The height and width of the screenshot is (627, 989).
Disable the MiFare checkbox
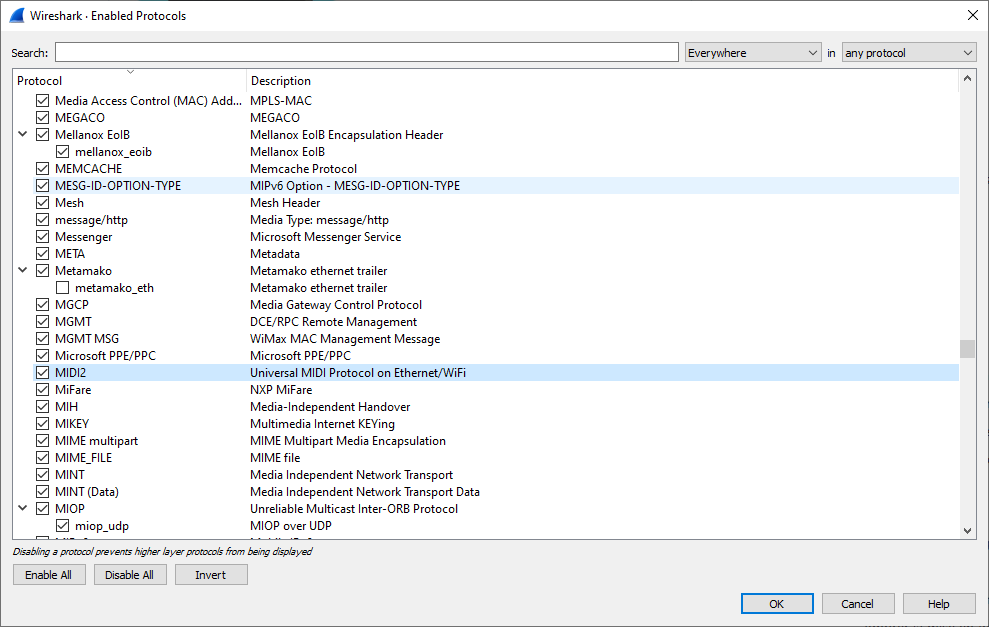(42, 390)
